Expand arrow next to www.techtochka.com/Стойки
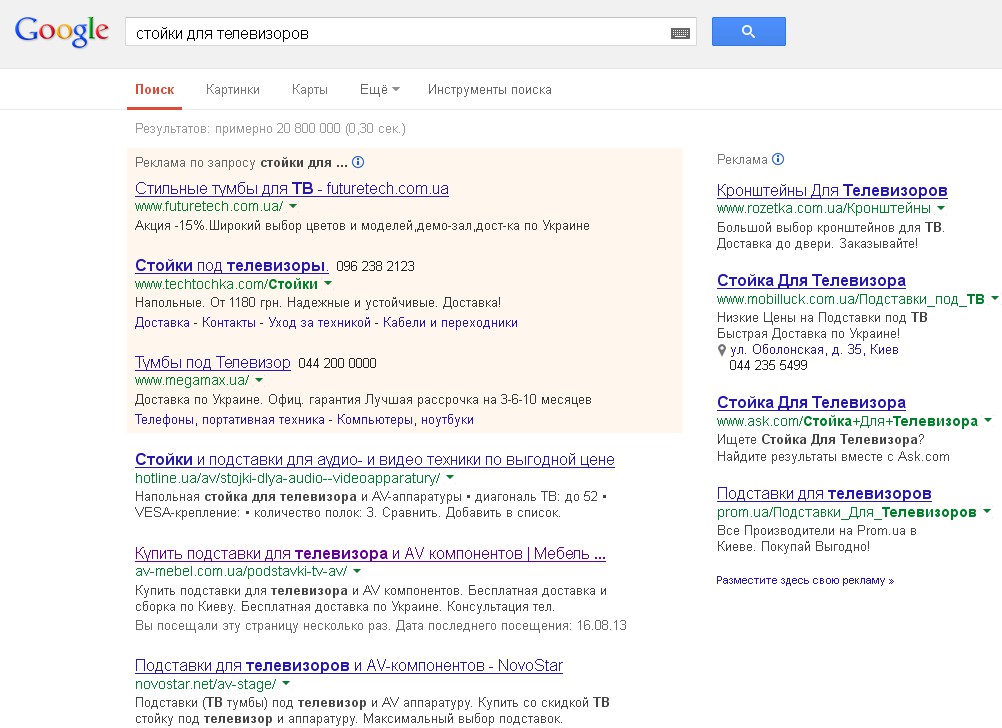The image size is (1002, 728). 328,283
